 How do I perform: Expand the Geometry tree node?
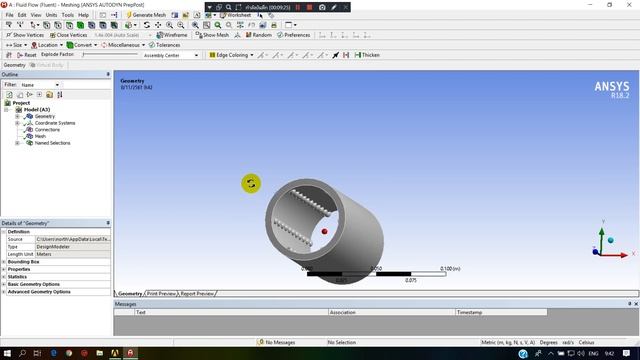click(17, 116)
